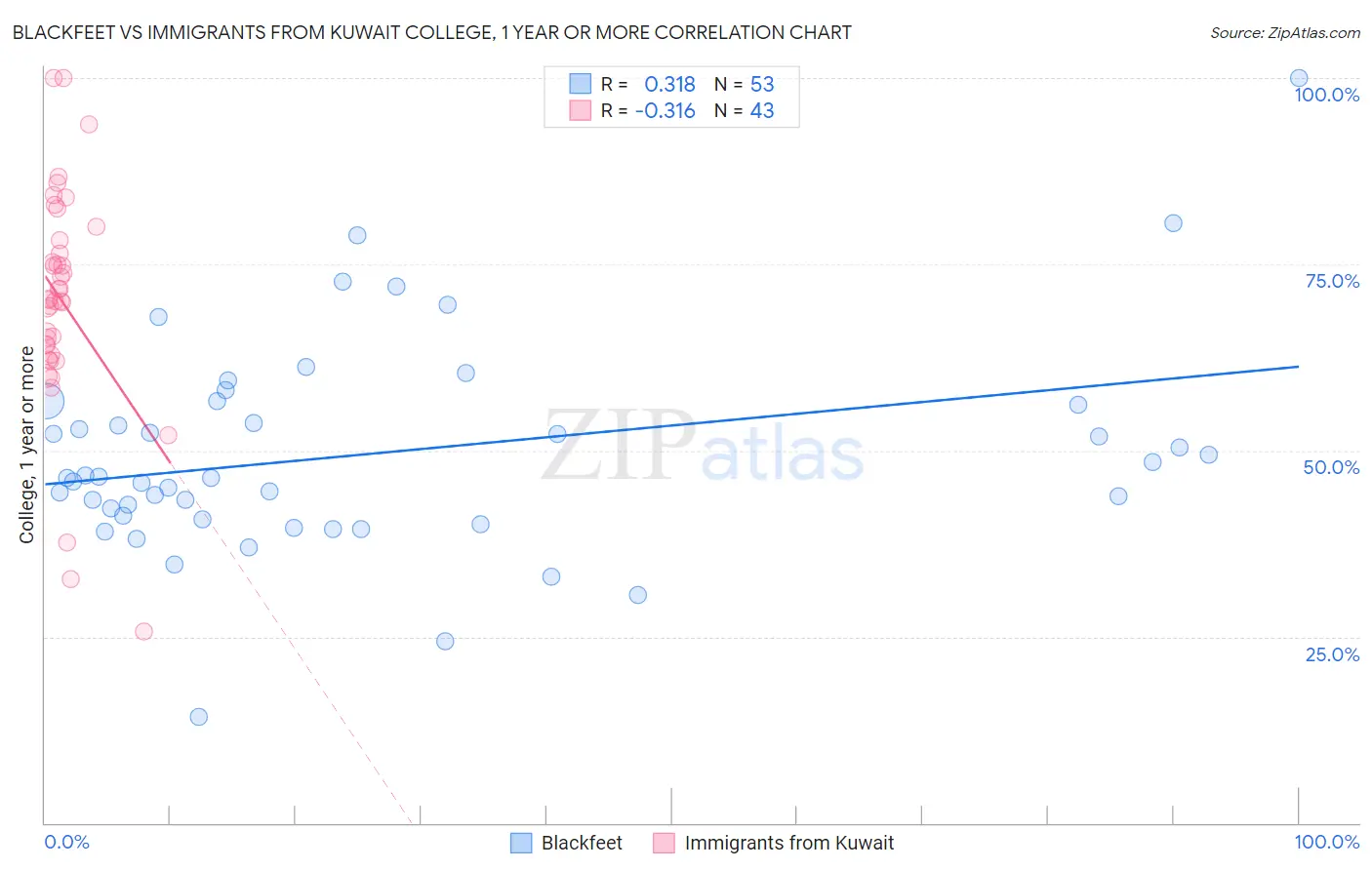The image size is (1372, 870).
Task: Click the blue Blackfeet legend swatch
Action: click(521, 843)
